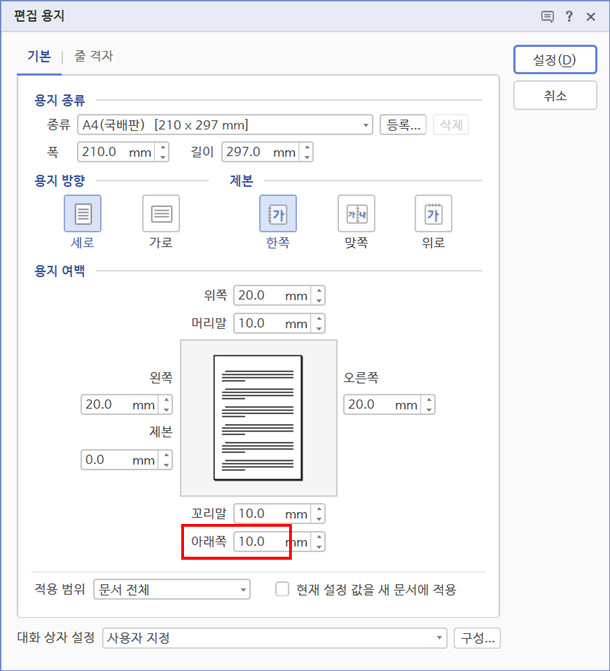Increase the 제본 gutter with up arrow

(x=166, y=455)
